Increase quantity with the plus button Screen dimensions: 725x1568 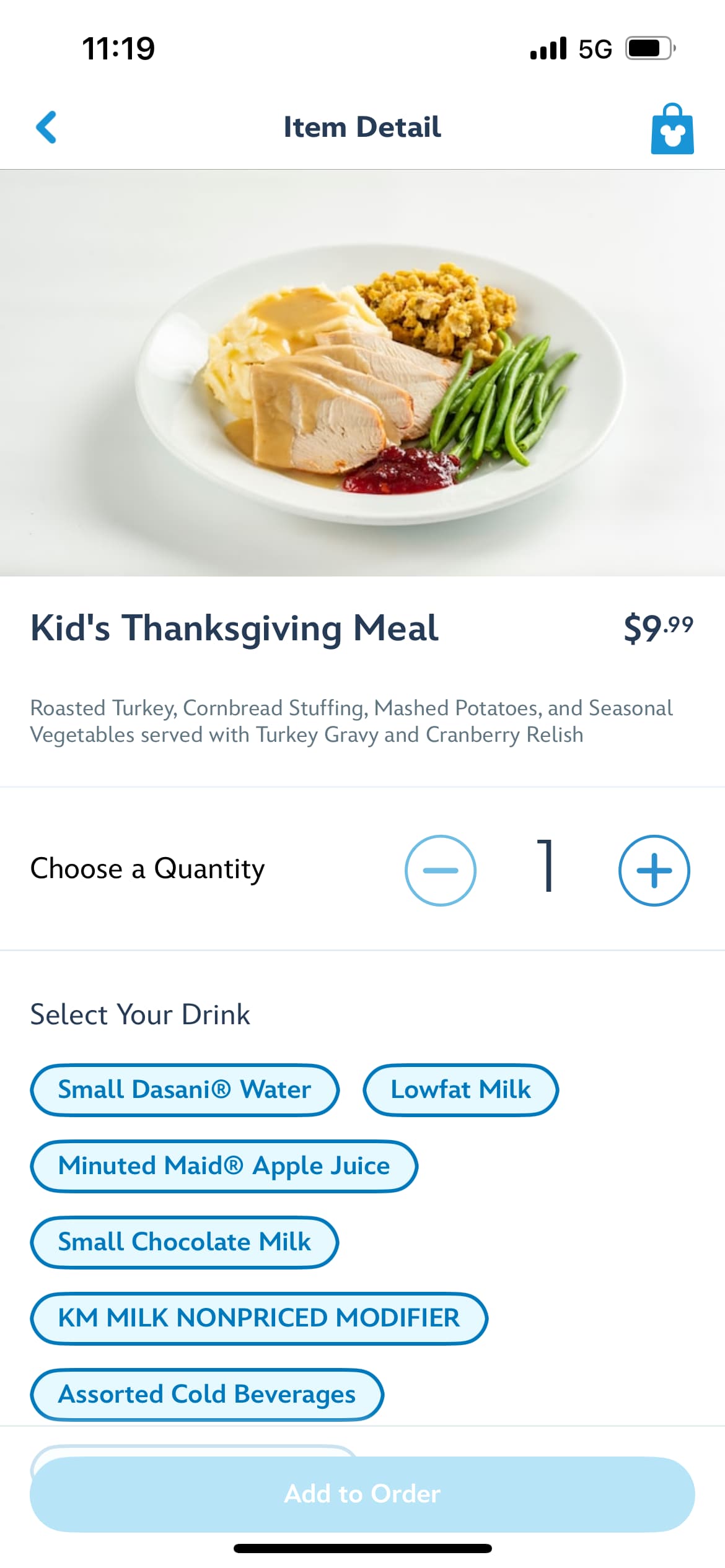654,870
